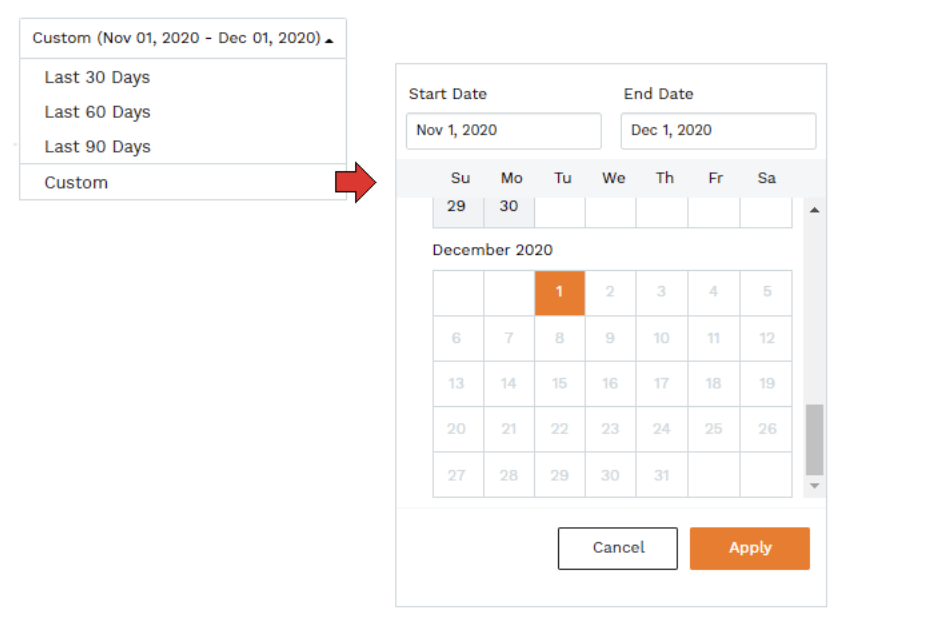926x624 pixels.
Task: Click the calendar scrollbar thumb
Action: click(814, 440)
